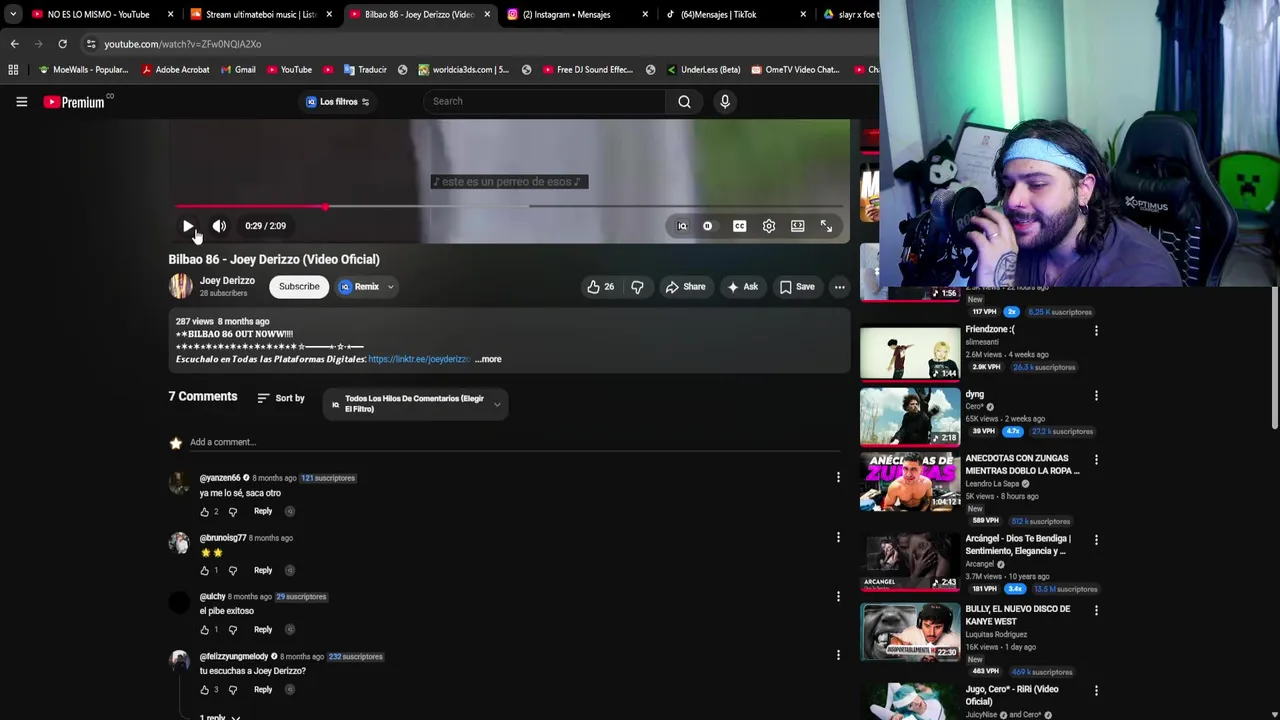
Task: Open the Ask AI button
Action: coord(742,287)
